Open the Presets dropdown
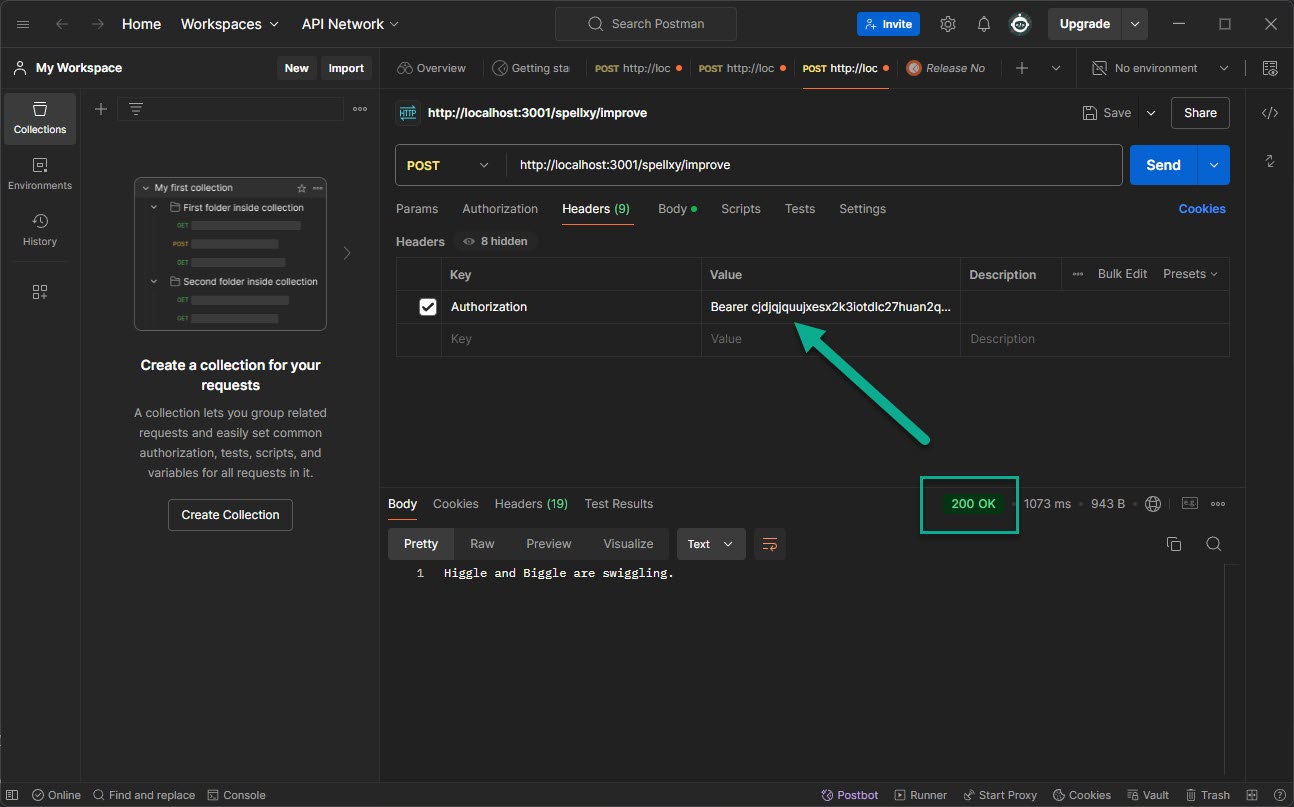The width and height of the screenshot is (1294, 807). pyautogui.click(x=1190, y=274)
